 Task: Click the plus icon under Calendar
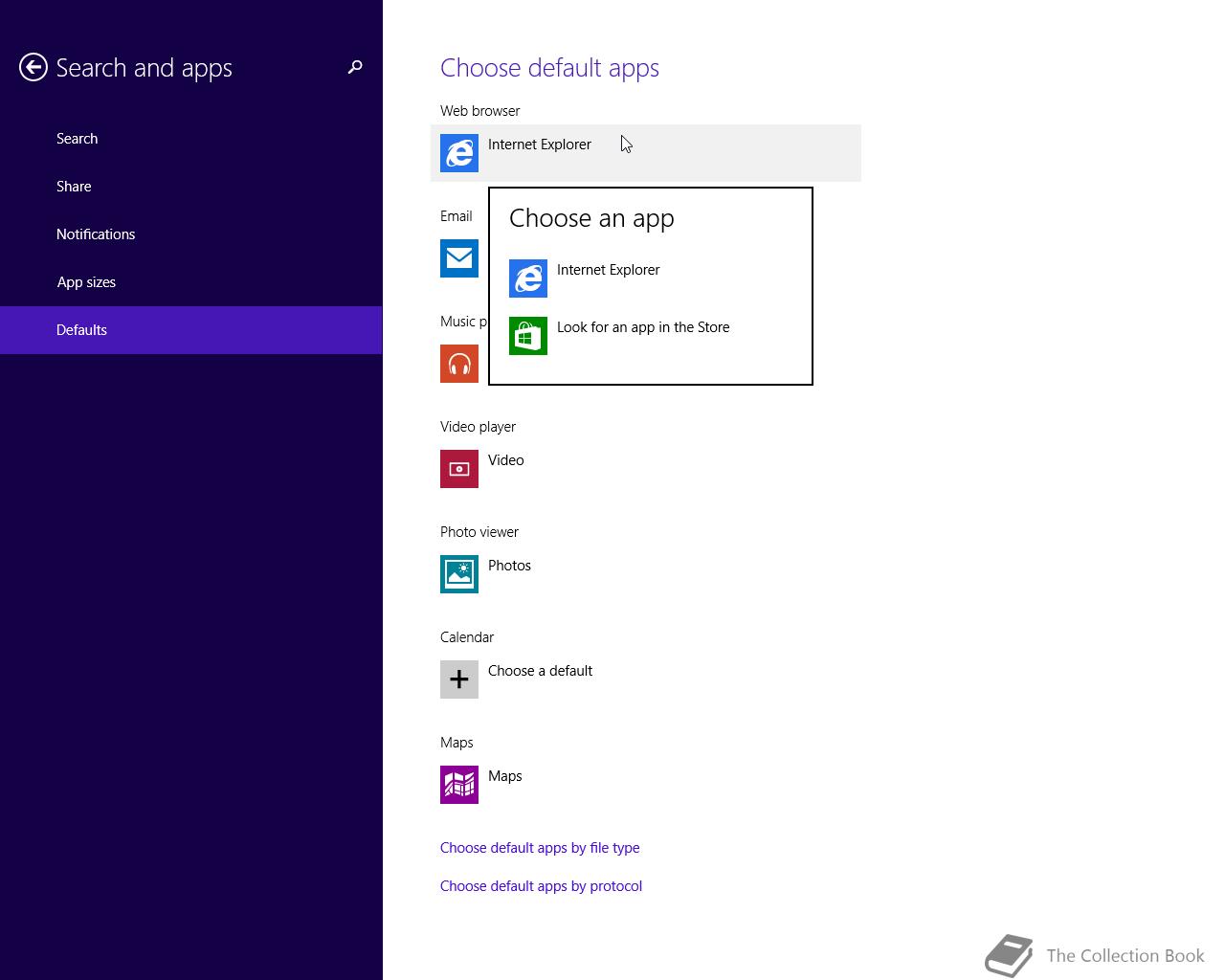point(459,679)
